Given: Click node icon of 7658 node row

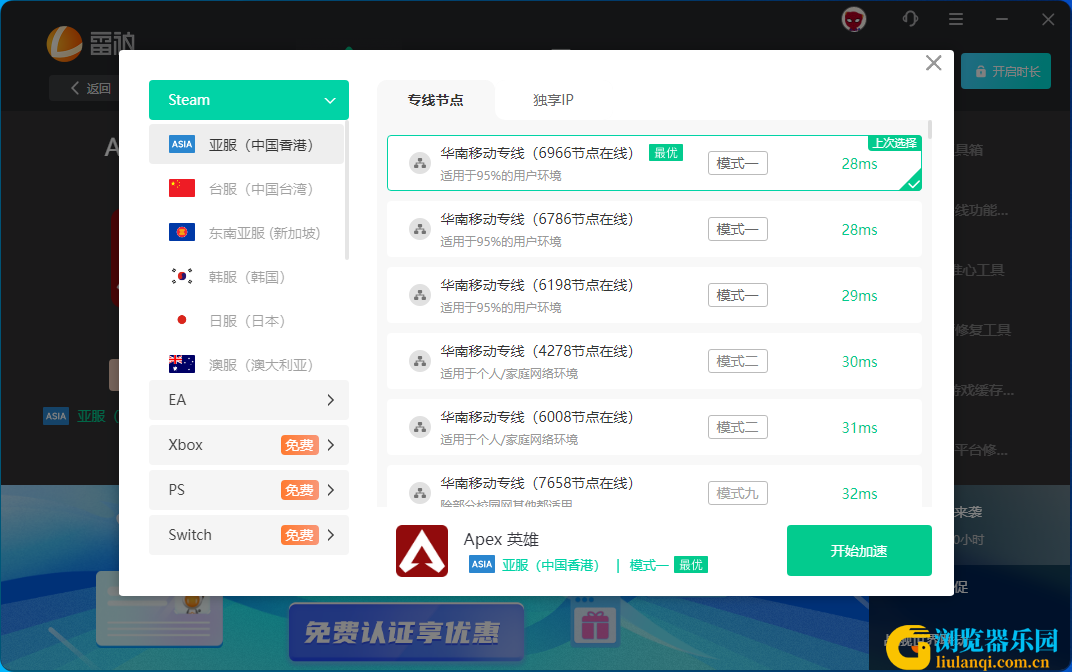Looking at the screenshot, I should pyautogui.click(x=420, y=493).
